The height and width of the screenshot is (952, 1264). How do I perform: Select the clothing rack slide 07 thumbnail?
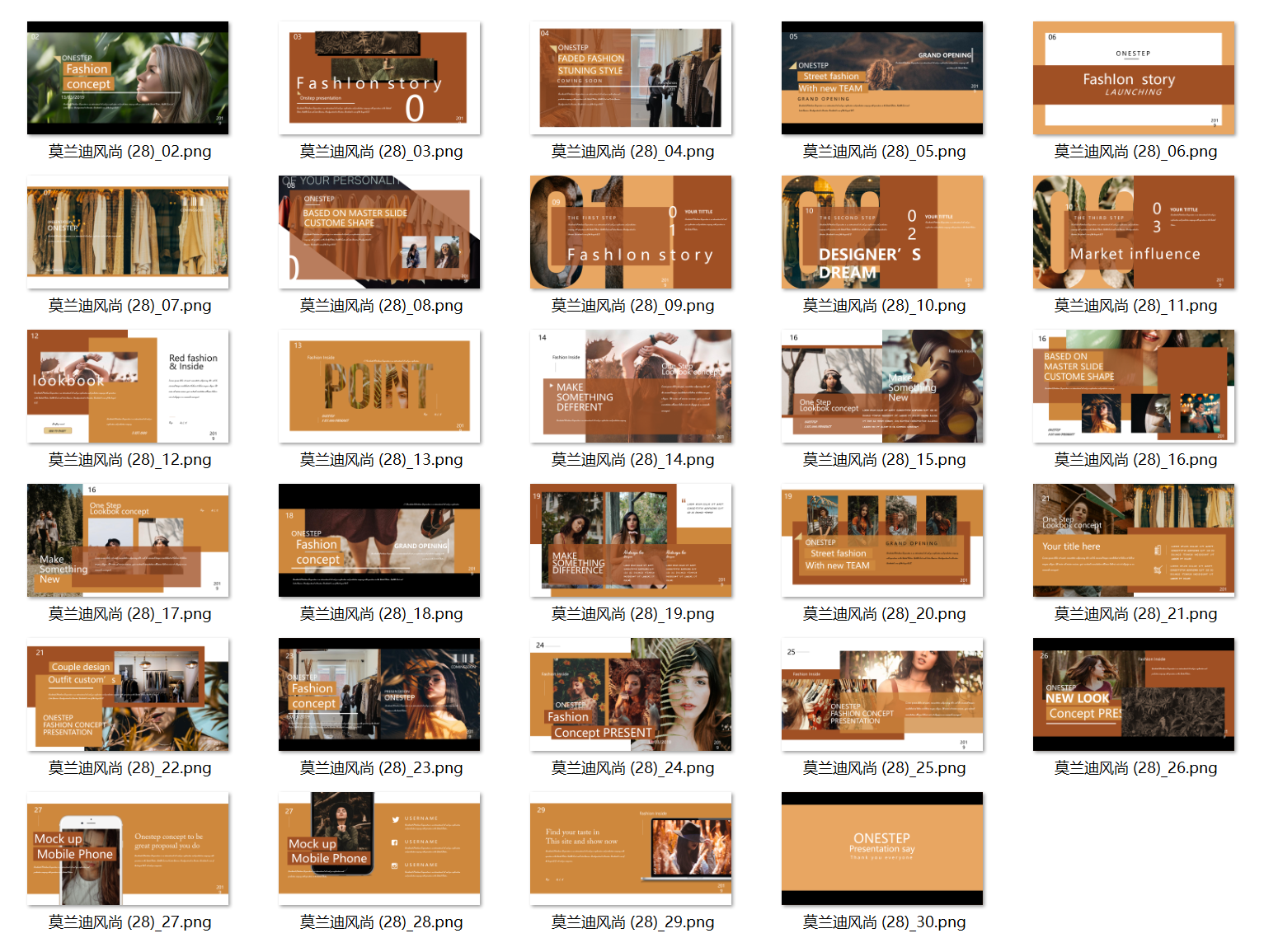[128, 232]
